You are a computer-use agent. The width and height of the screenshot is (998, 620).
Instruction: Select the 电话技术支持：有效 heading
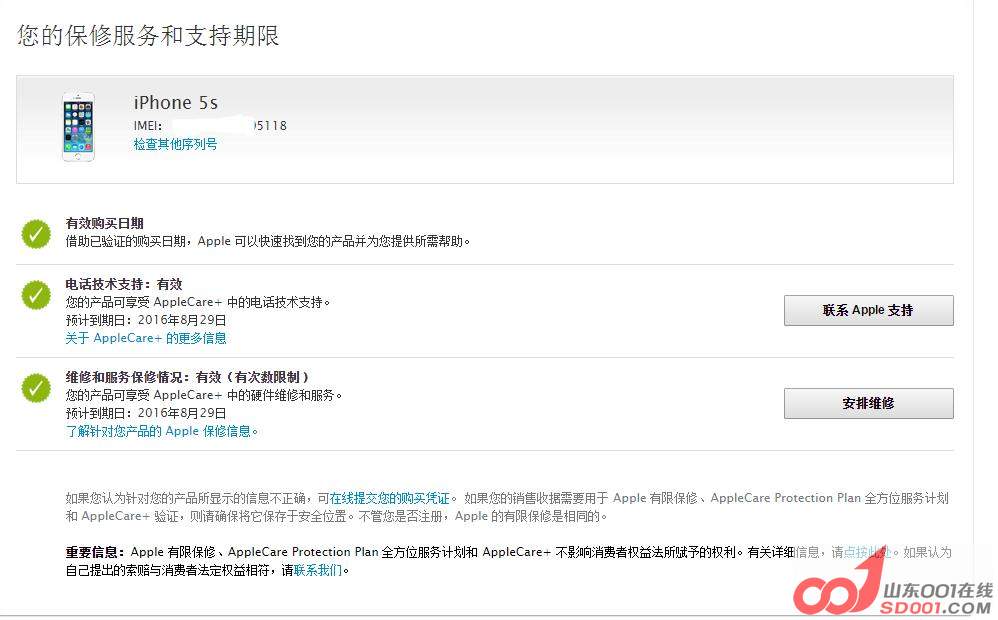tap(124, 284)
